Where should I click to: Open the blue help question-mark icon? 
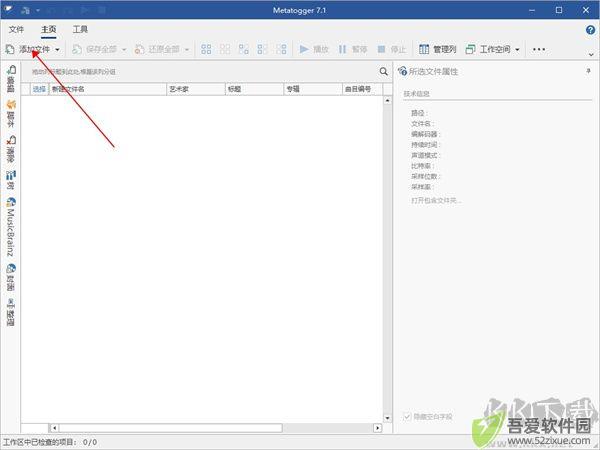coord(590,29)
